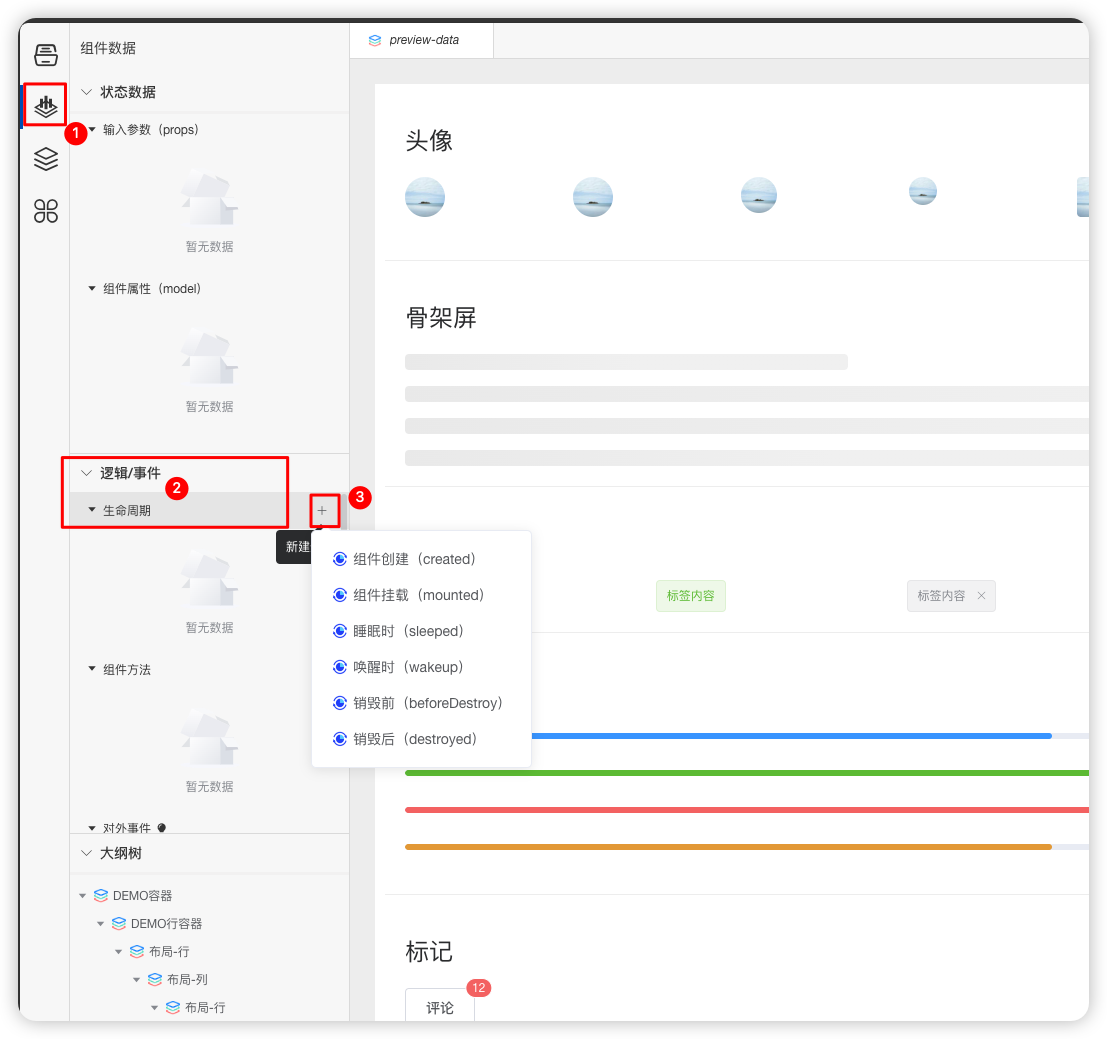The height and width of the screenshot is (1039, 1107).
Task: Choose 销毁前 (beforeDestroy) from menu
Action: pos(421,703)
